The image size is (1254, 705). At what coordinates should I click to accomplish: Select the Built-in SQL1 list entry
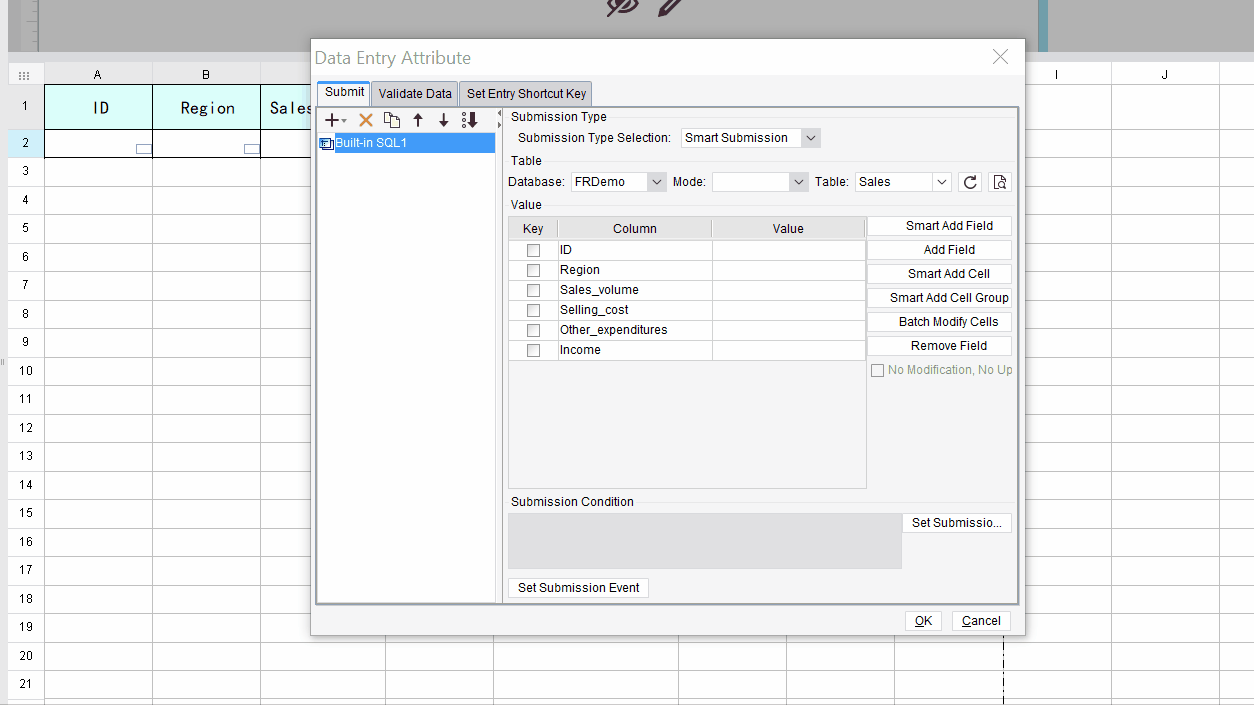pyautogui.click(x=371, y=143)
